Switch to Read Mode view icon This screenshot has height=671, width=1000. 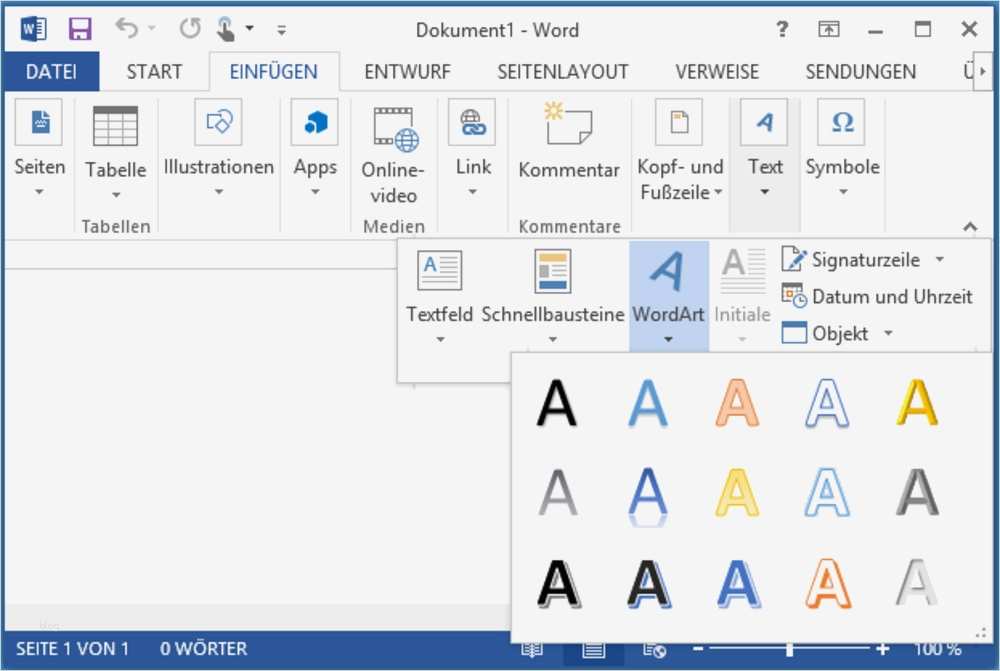coord(531,651)
